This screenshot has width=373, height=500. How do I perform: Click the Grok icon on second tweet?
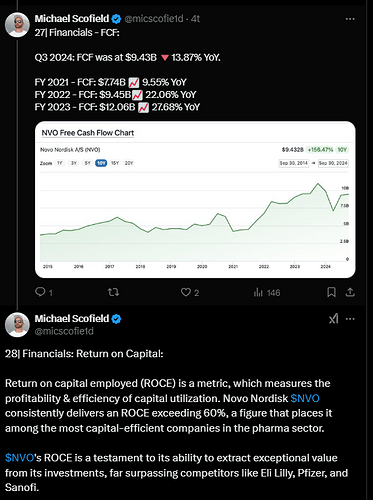334,319
